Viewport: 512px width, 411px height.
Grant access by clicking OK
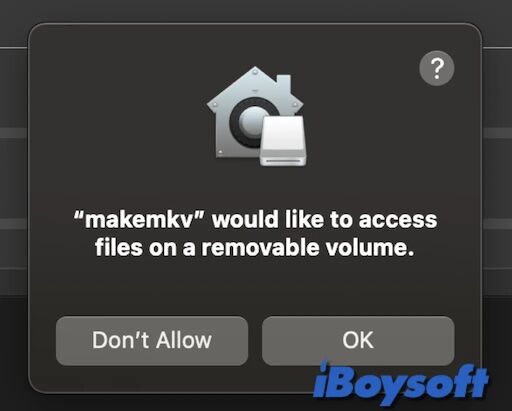click(358, 341)
